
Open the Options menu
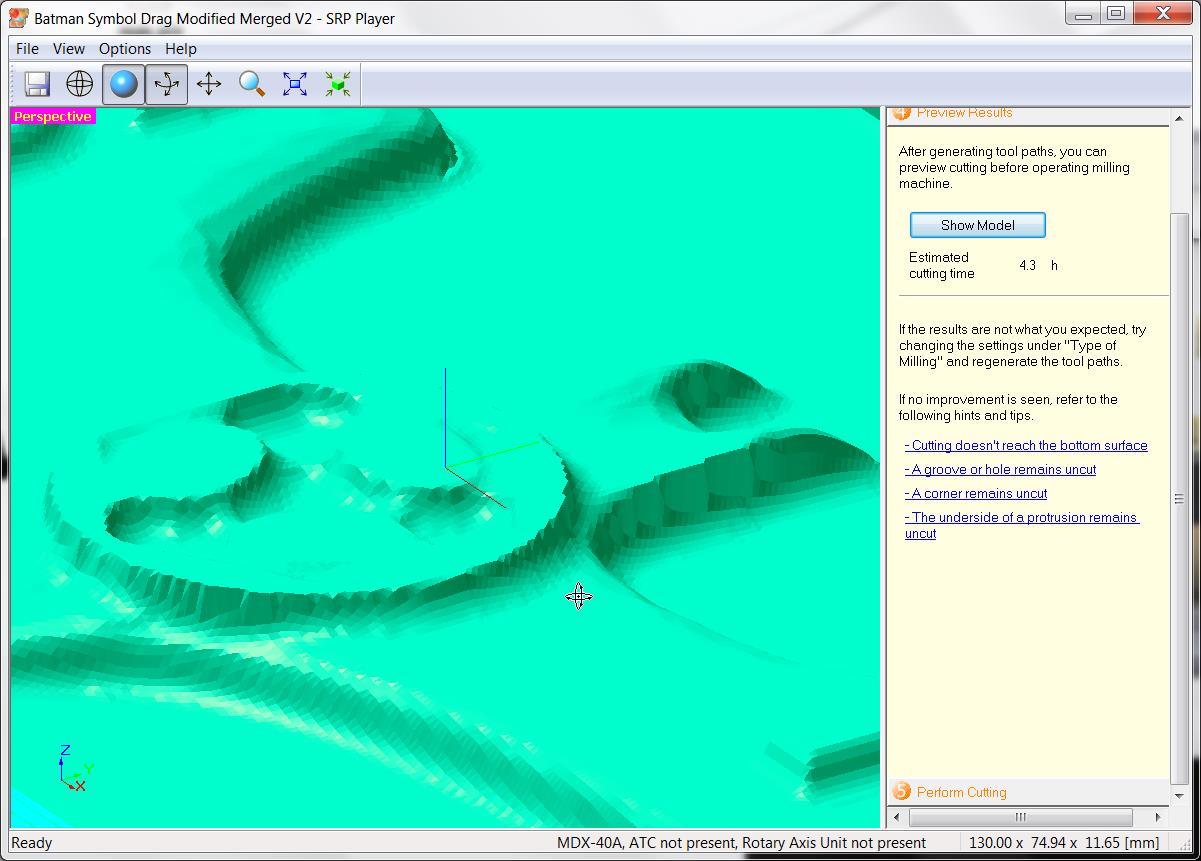tap(125, 48)
